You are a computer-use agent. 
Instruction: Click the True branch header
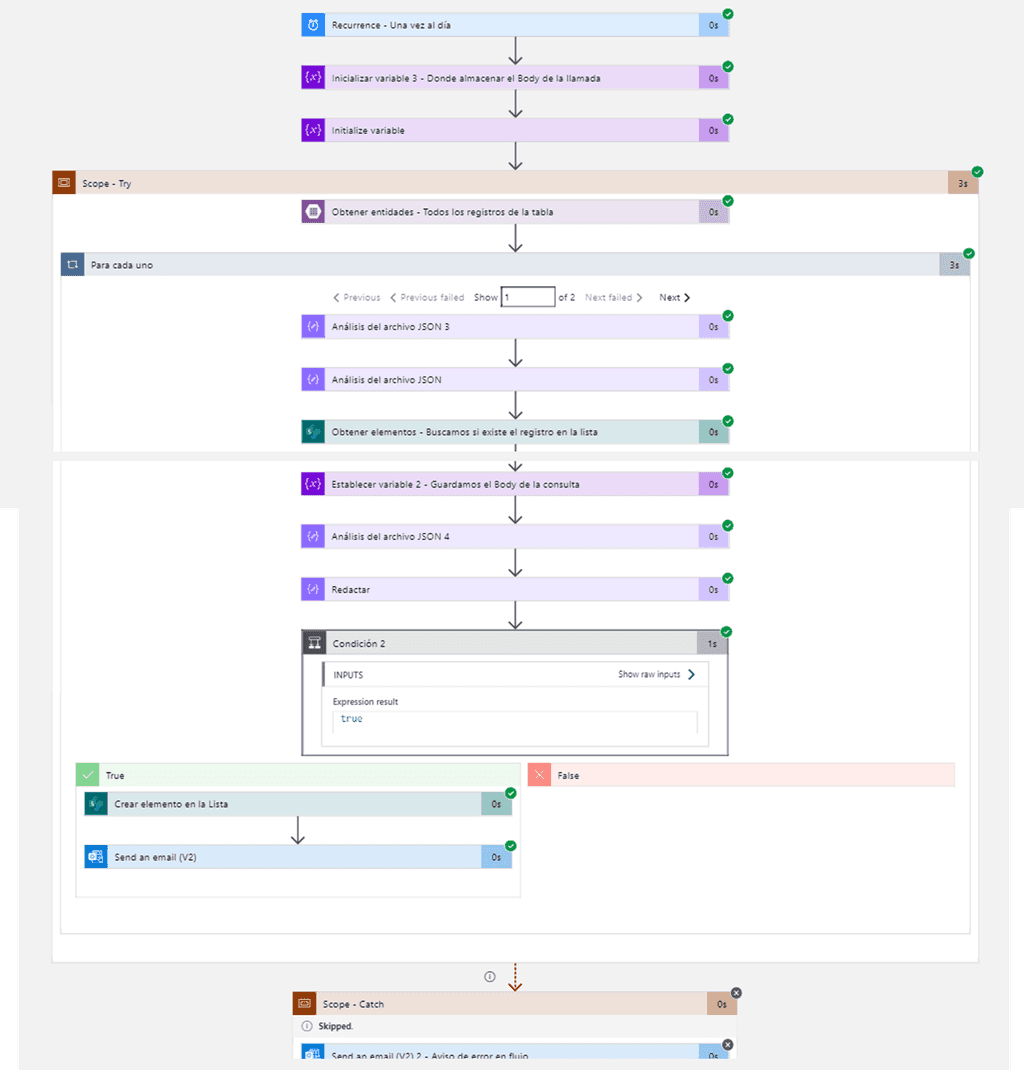coord(298,775)
